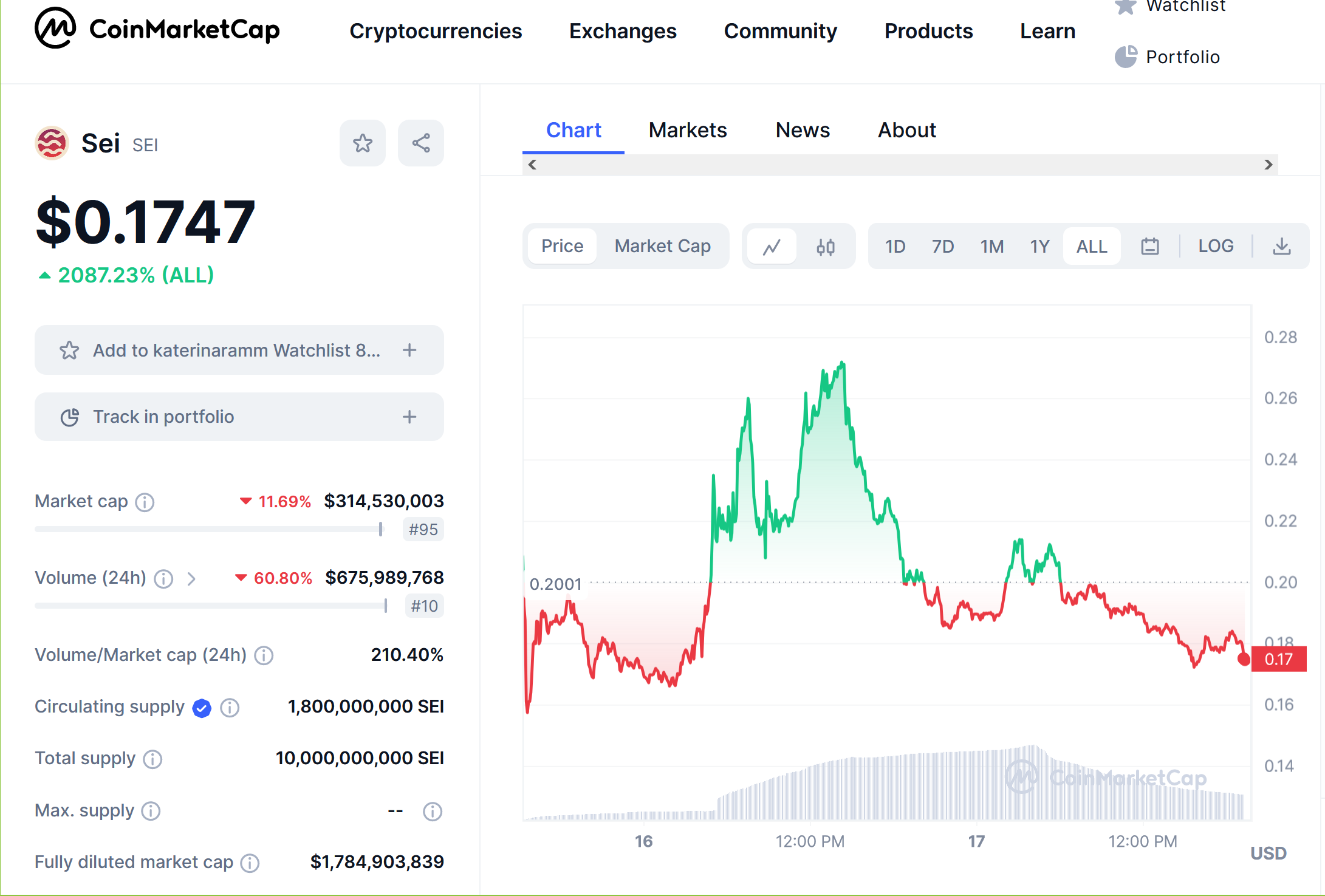Click the Volume rank slider bar
The width and height of the screenshot is (1325, 896).
211,606
